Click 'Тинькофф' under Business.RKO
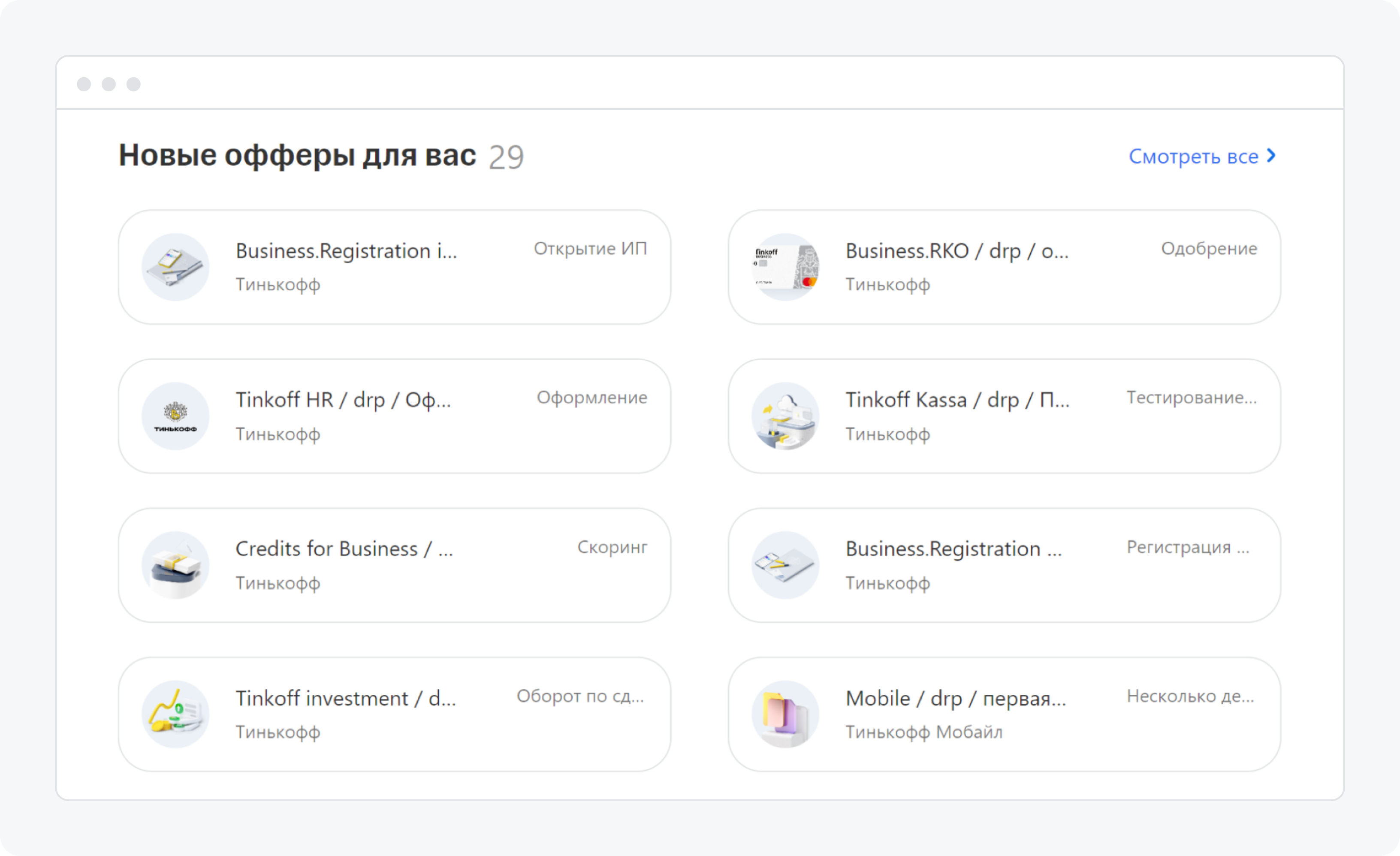The image size is (1400, 856). point(887,285)
